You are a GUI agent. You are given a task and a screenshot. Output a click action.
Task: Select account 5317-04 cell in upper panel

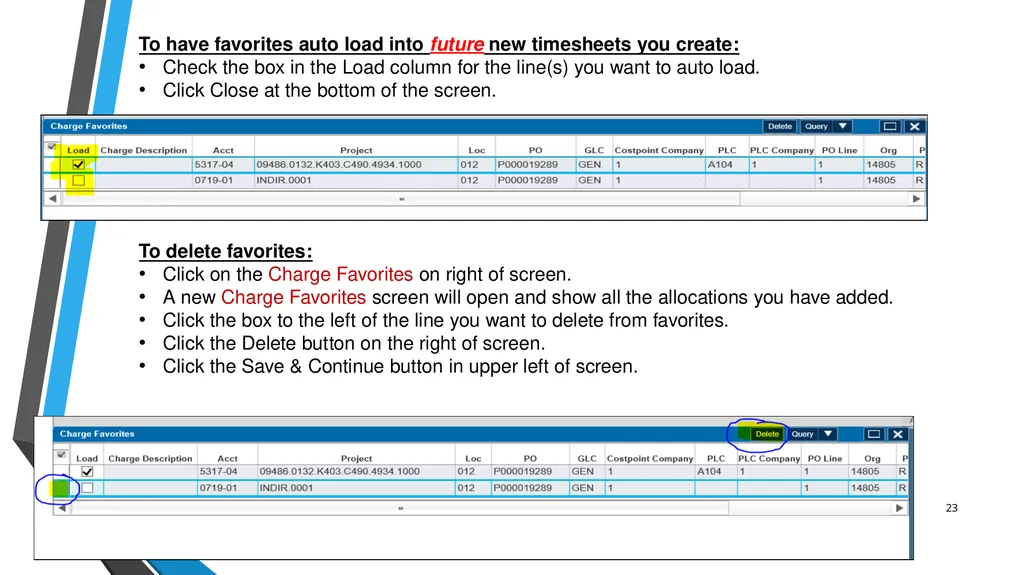coord(223,165)
